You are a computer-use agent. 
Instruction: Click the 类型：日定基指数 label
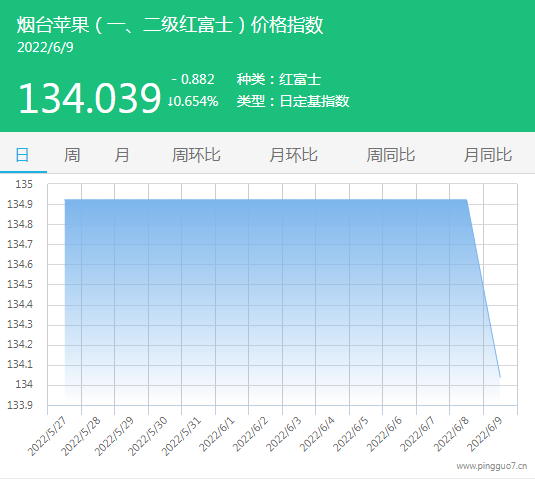point(293,101)
